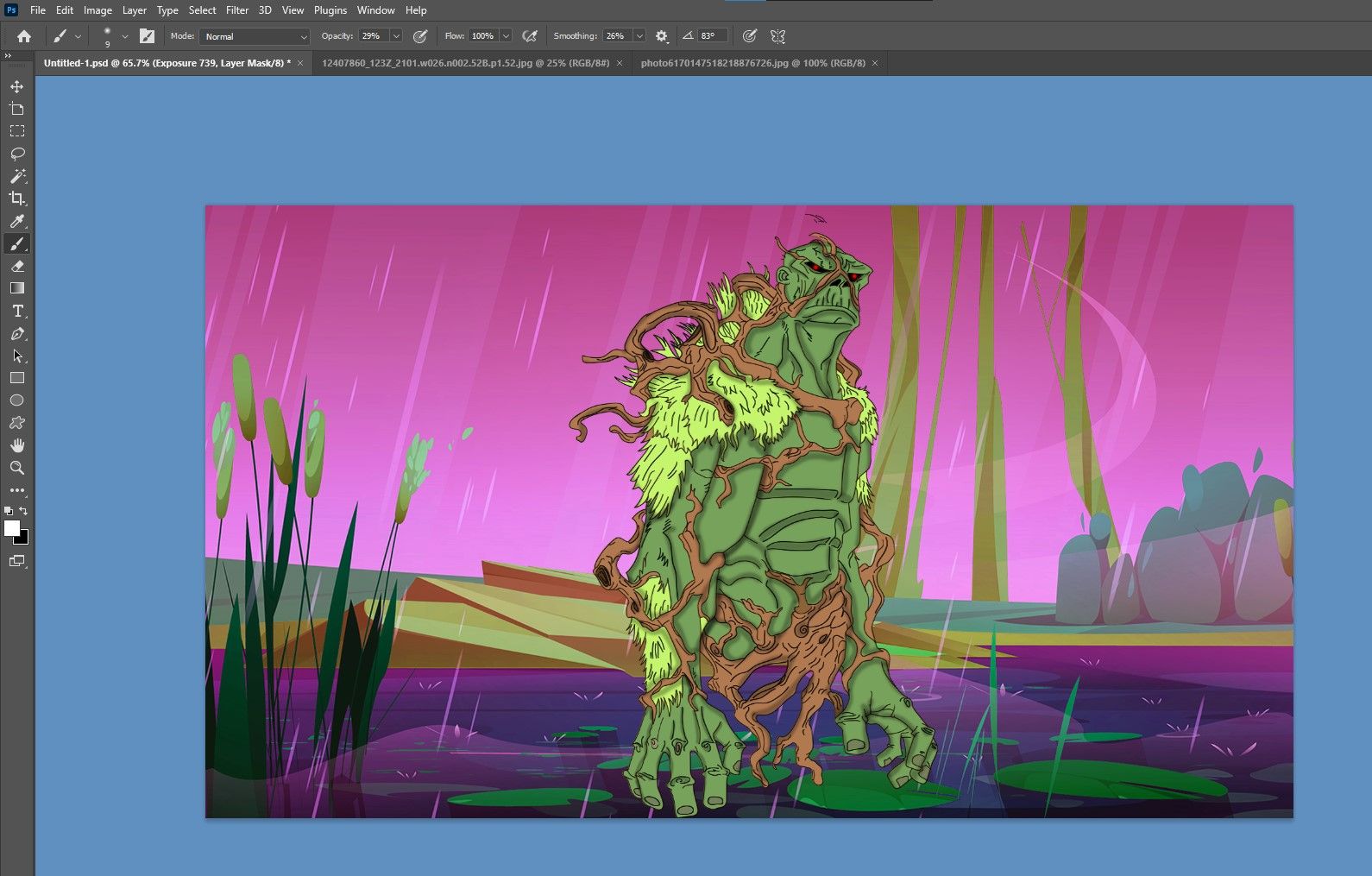Image resolution: width=1372 pixels, height=876 pixels.
Task: Open smoothing options gear
Action: pos(662,36)
